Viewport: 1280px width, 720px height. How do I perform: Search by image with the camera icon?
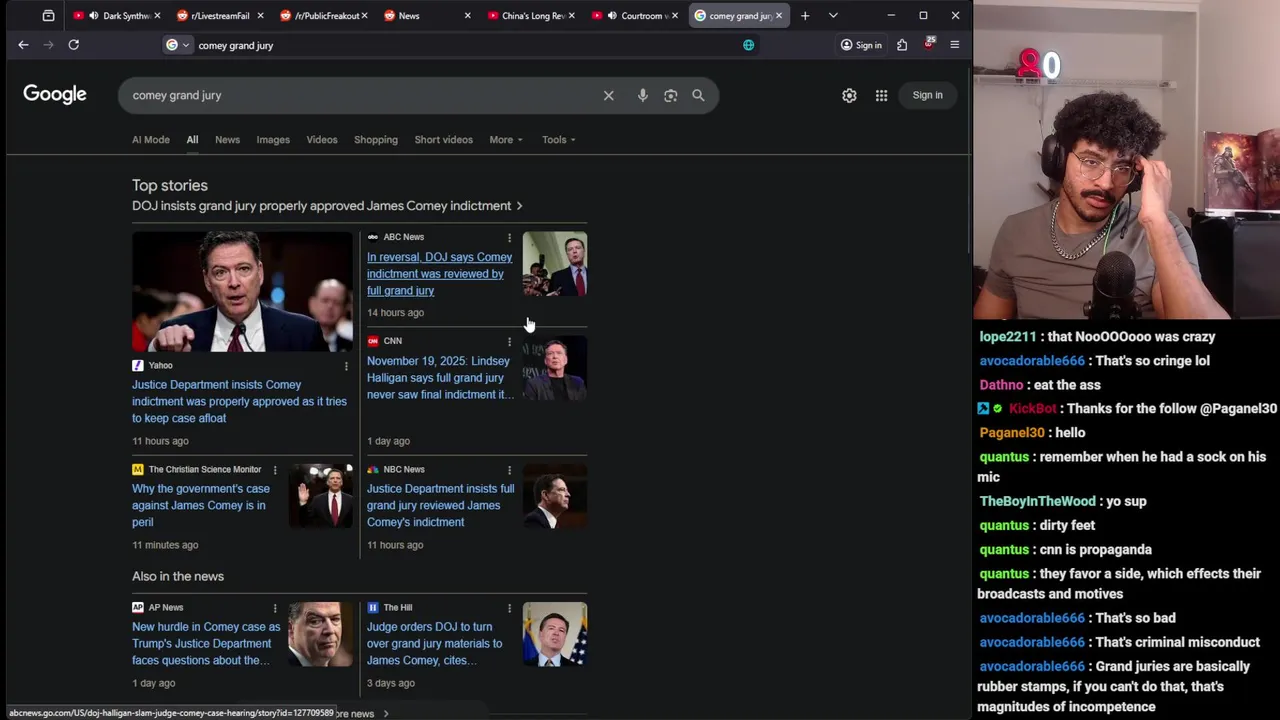[x=671, y=95]
